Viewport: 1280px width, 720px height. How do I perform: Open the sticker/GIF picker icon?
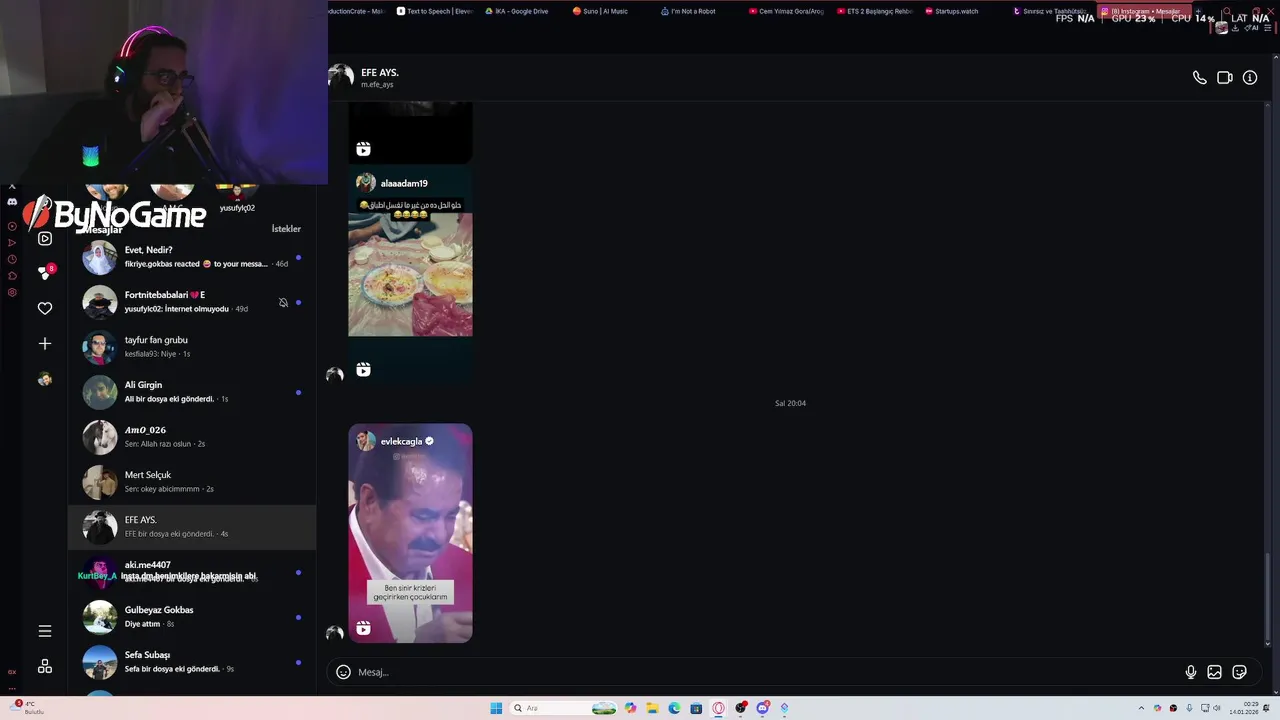1239,672
